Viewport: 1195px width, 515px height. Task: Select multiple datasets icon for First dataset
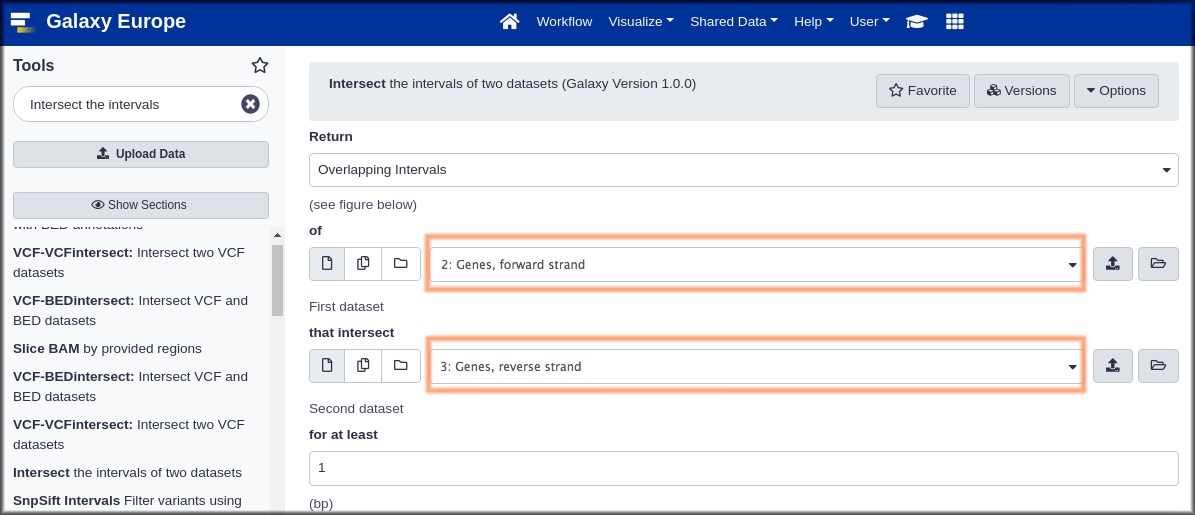pos(364,264)
